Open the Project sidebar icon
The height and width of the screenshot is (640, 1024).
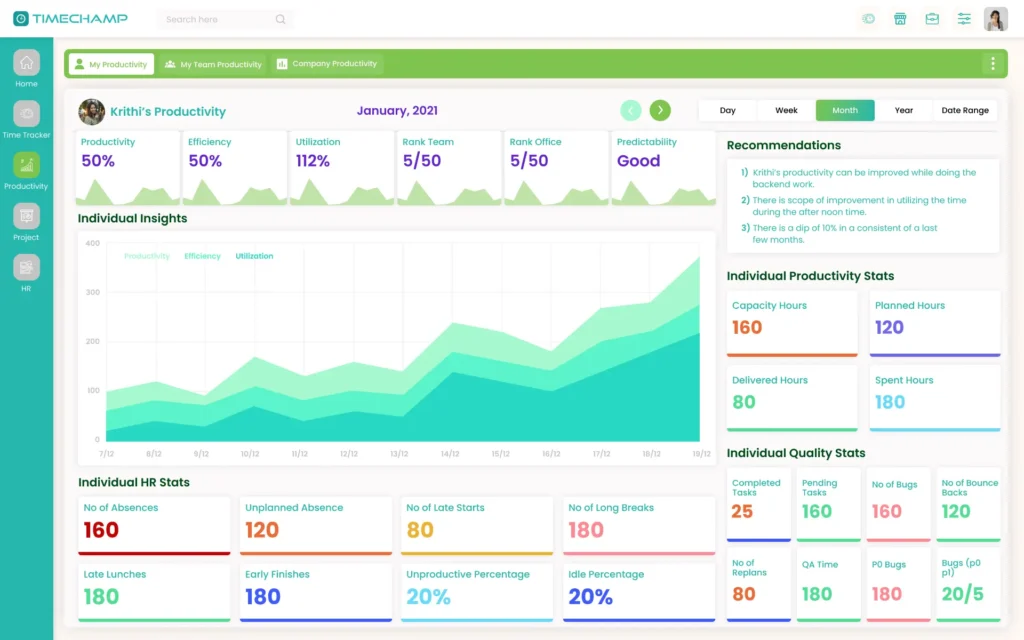point(26,216)
